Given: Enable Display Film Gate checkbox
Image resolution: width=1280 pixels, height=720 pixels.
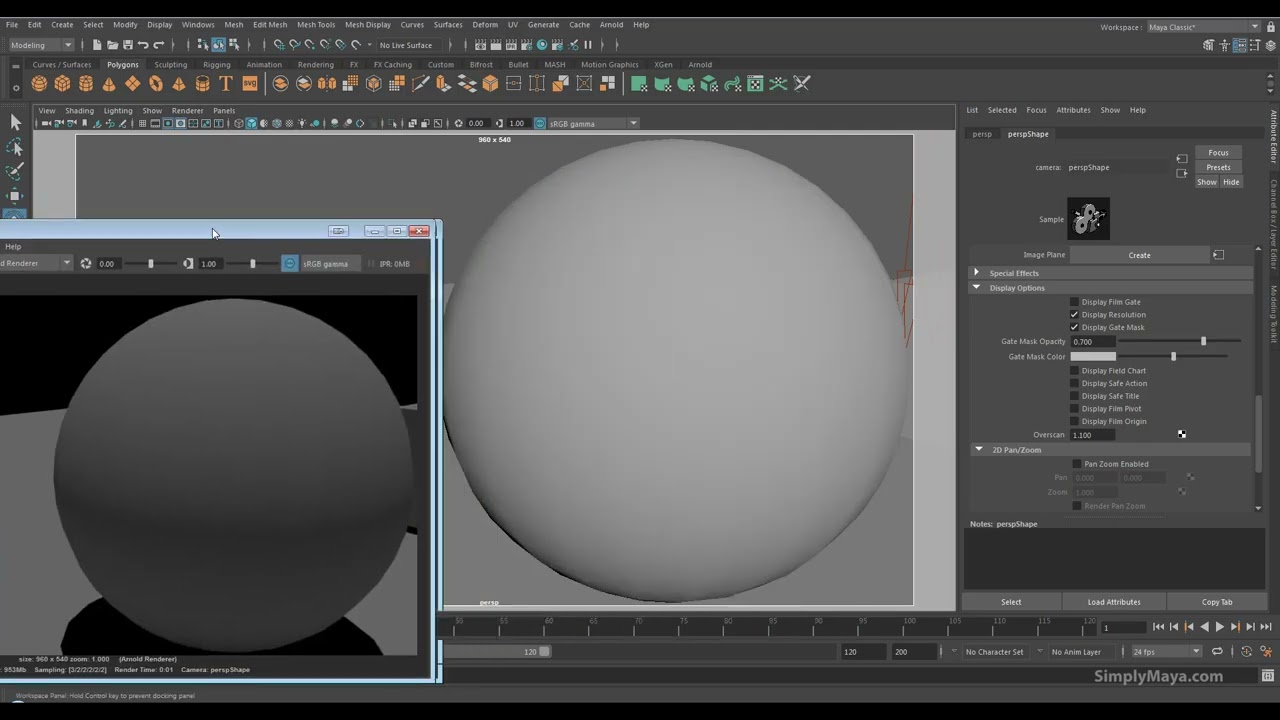Looking at the screenshot, I should pyautogui.click(x=1075, y=302).
